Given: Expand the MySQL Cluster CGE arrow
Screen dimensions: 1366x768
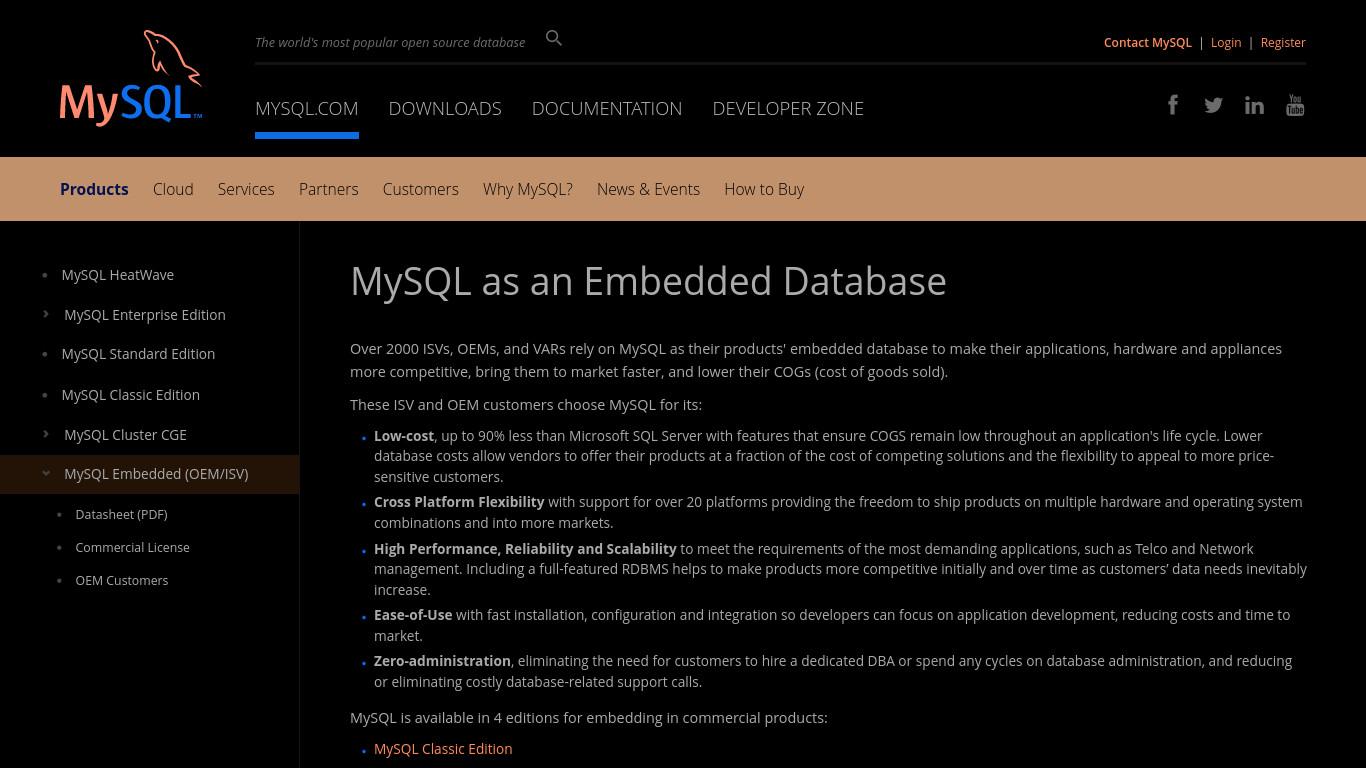Looking at the screenshot, I should (x=46, y=434).
